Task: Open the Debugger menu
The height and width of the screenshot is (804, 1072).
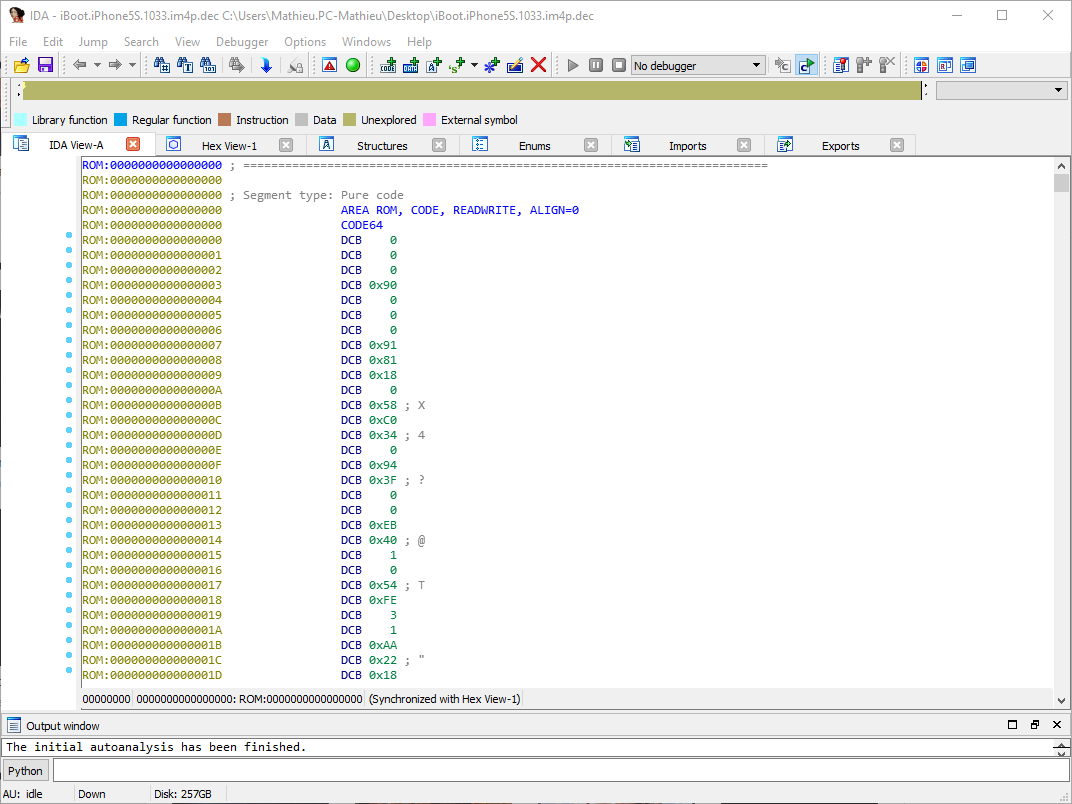Action: pos(242,42)
